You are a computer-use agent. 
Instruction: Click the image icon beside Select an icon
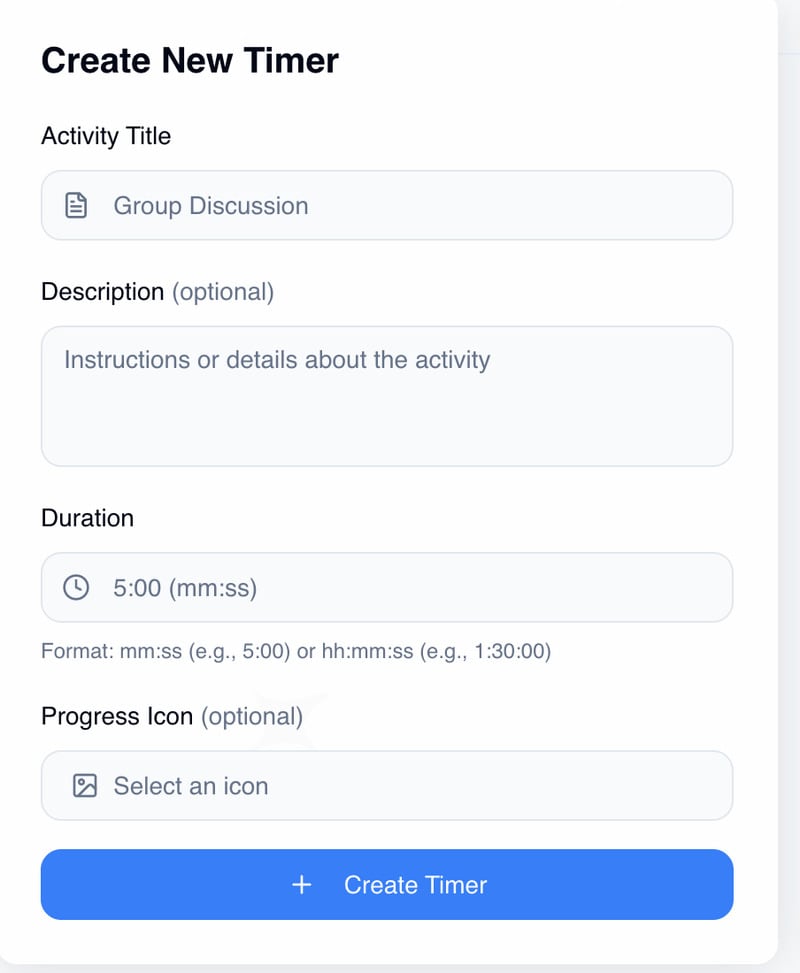point(85,786)
